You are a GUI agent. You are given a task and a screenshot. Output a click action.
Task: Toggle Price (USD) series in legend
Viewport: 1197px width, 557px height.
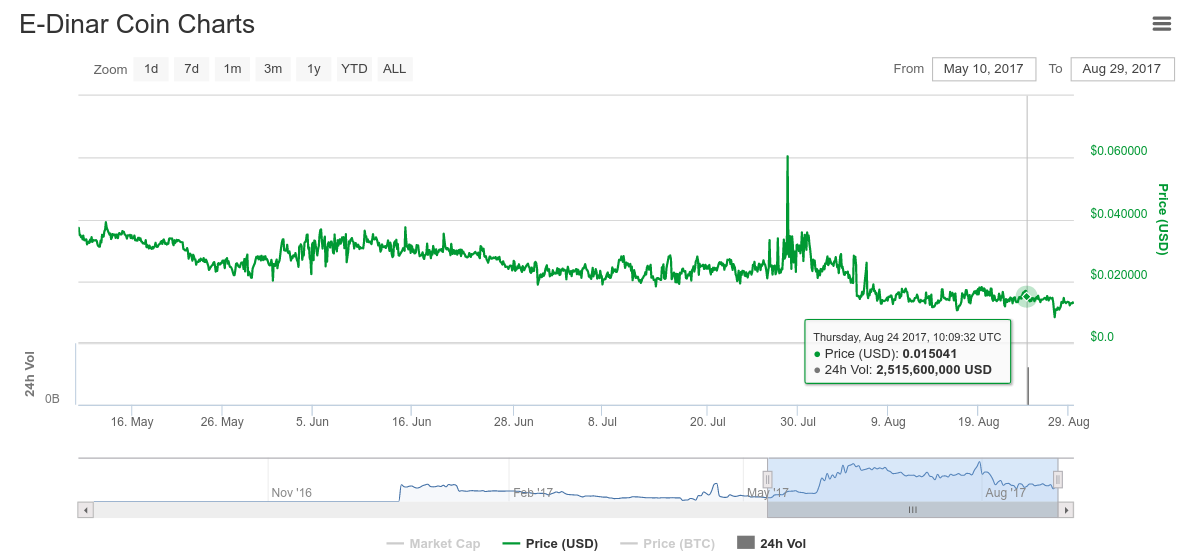click(x=550, y=544)
